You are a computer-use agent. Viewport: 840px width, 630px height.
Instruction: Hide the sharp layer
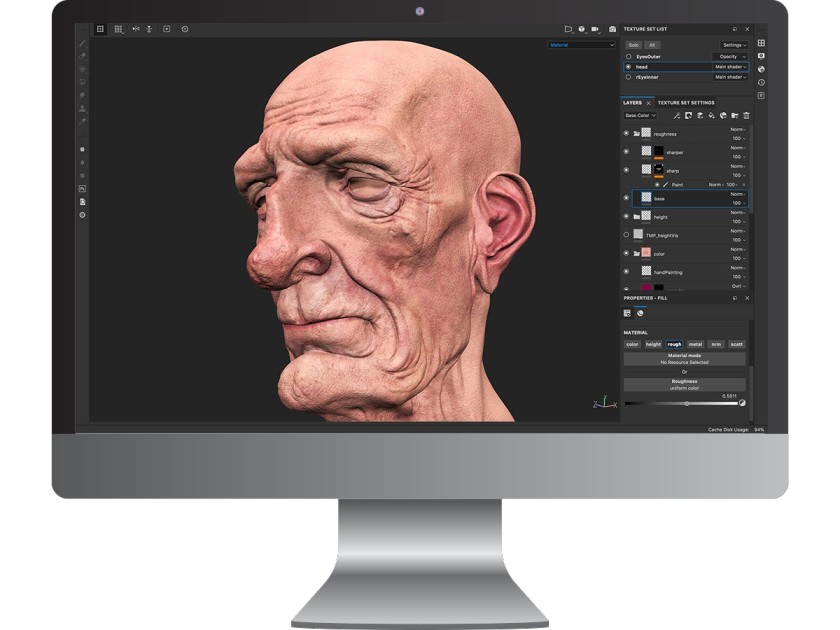(x=626, y=170)
